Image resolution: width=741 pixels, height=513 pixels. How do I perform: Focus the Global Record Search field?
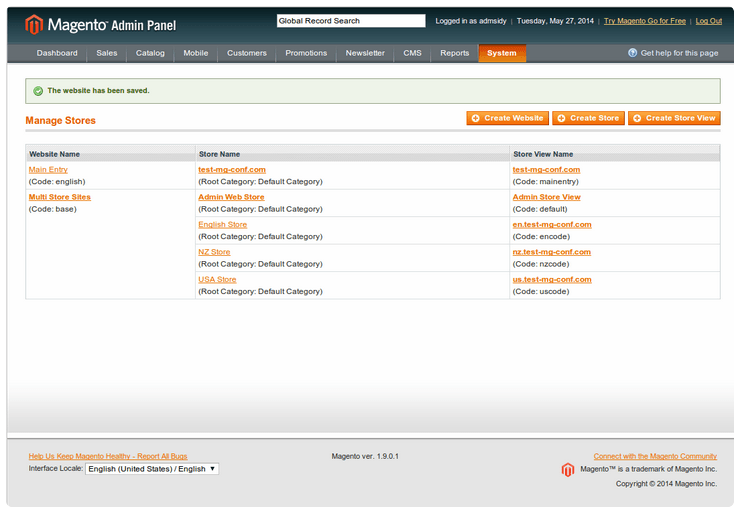[x=351, y=21]
